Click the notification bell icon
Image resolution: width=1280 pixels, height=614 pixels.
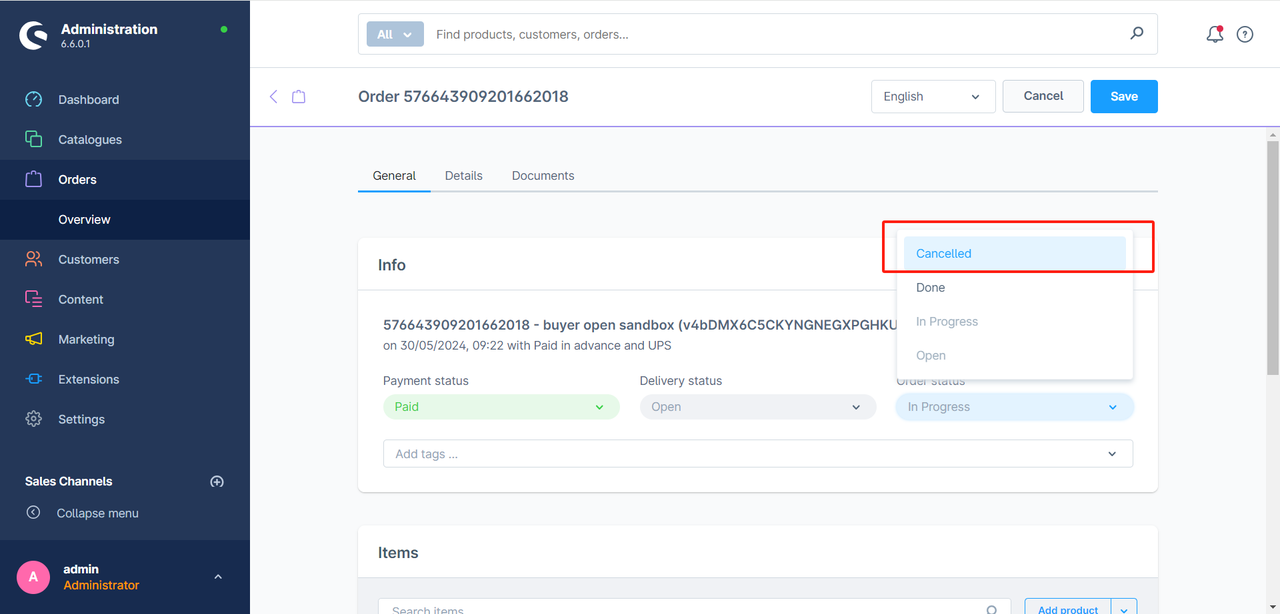[1214, 34]
